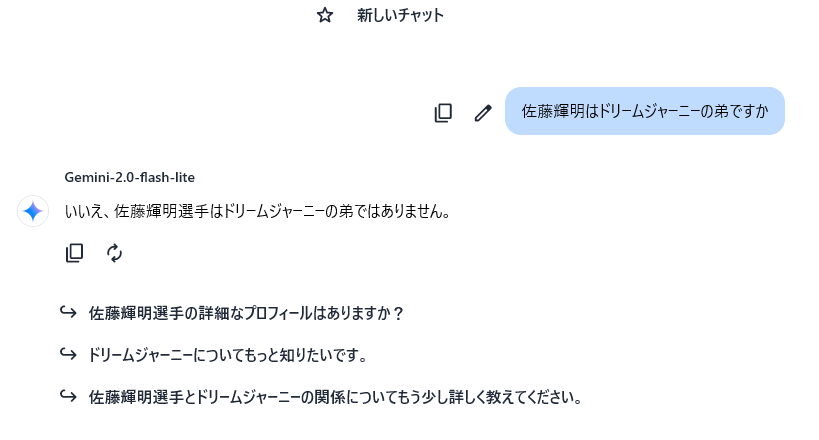Viewport: 819px width, 440px height.
Task: Click the 'Gemini-2.0-flash-lite' model label
Action: coord(129,176)
